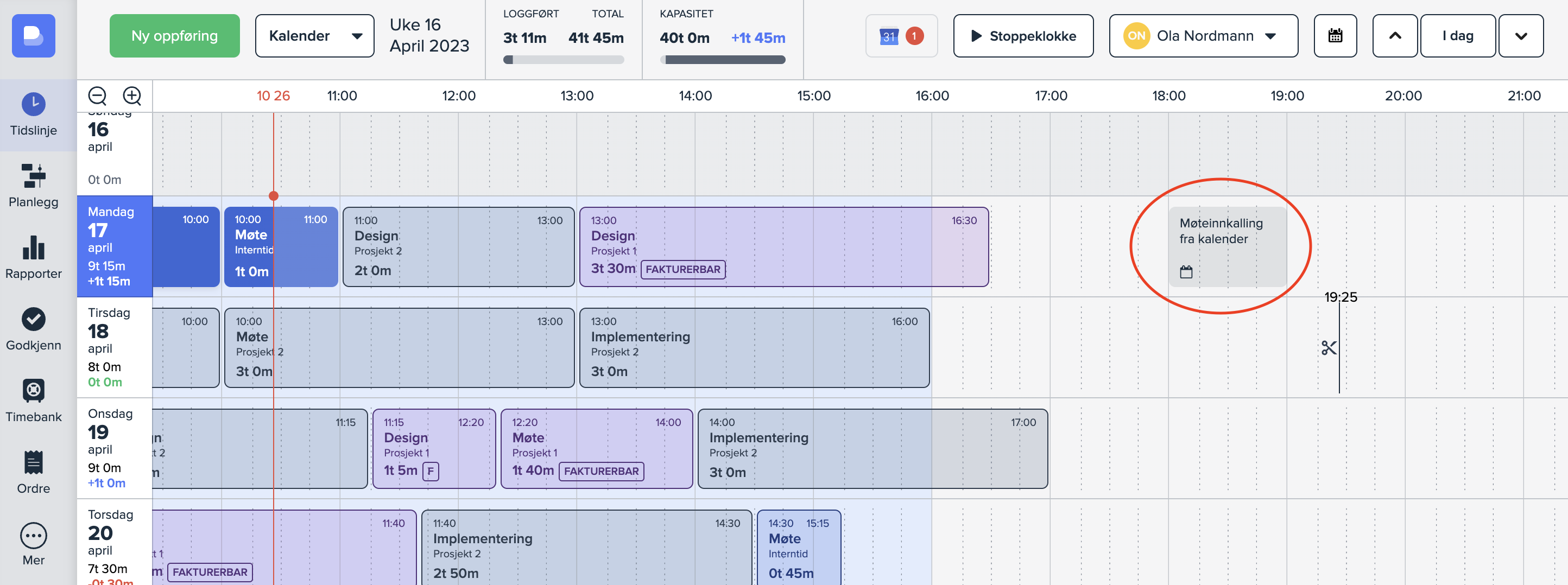
Task: Click the scissors split icon at 19:25
Action: pos(1329,348)
